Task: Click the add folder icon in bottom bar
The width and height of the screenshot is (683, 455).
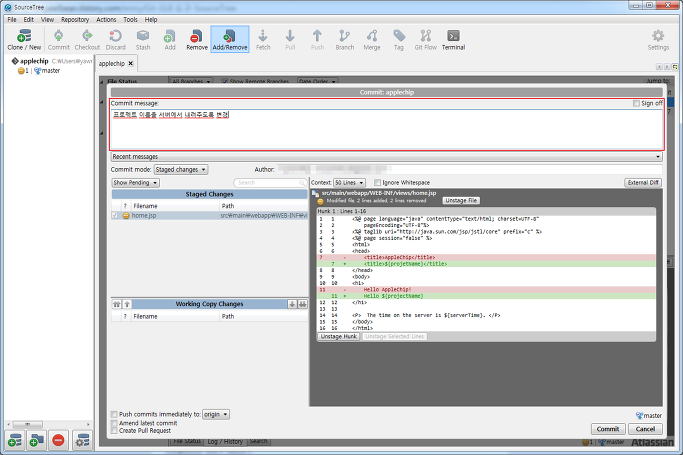Action: pos(37,440)
